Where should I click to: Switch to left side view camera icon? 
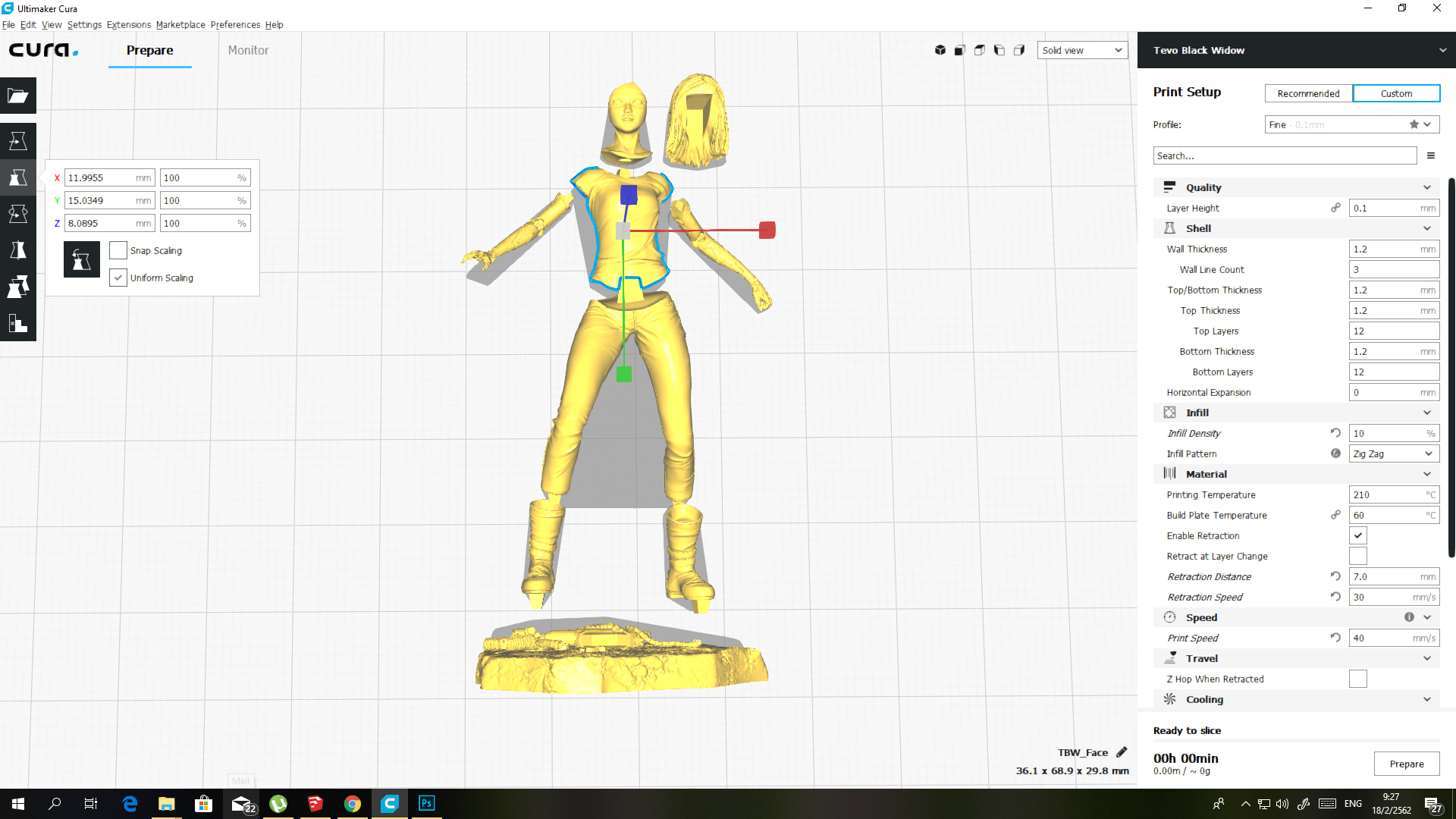999,50
